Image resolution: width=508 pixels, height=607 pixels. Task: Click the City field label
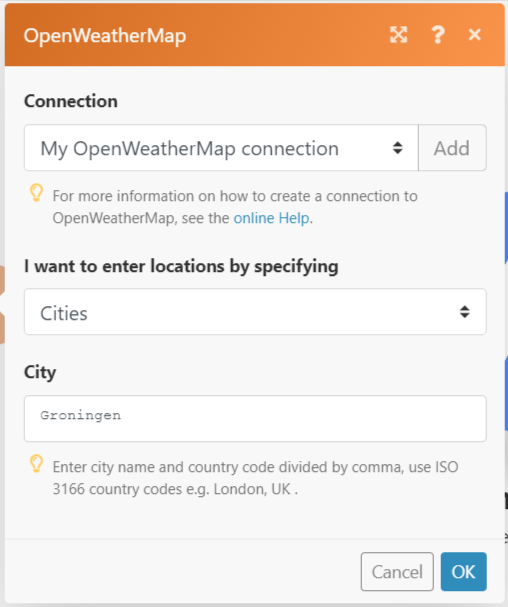point(40,373)
